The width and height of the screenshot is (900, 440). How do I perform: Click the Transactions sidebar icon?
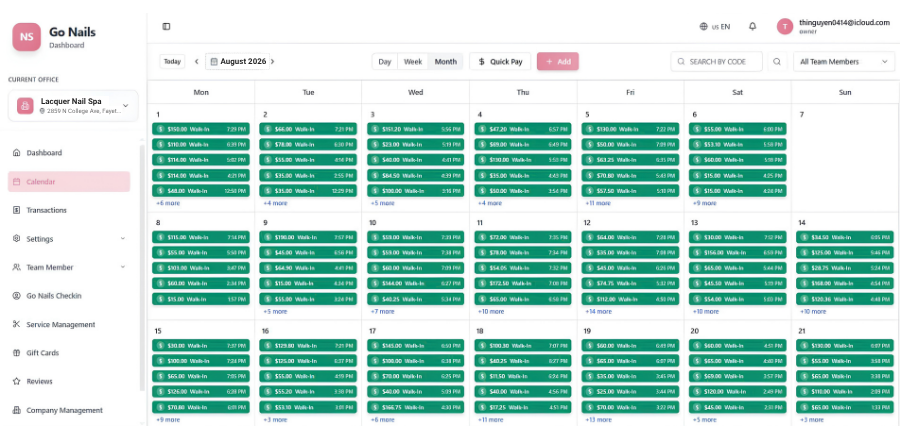tap(16, 210)
